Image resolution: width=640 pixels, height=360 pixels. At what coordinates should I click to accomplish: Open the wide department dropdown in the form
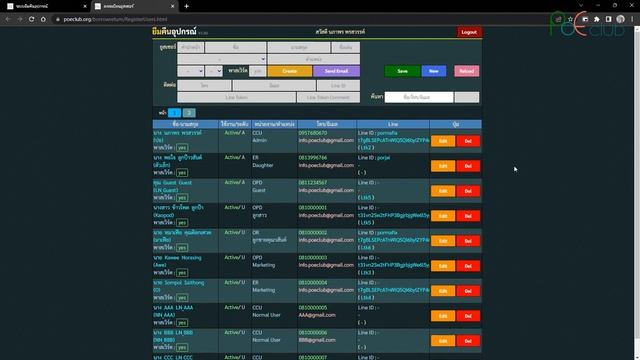pyautogui.click(x=222, y=59)
